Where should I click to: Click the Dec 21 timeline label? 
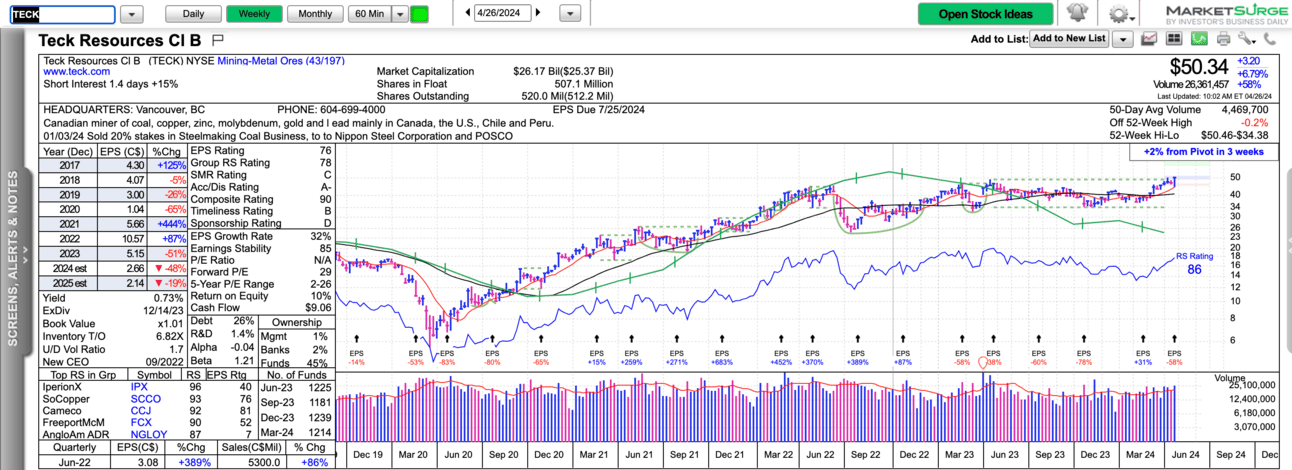click(x=731, y=454)
